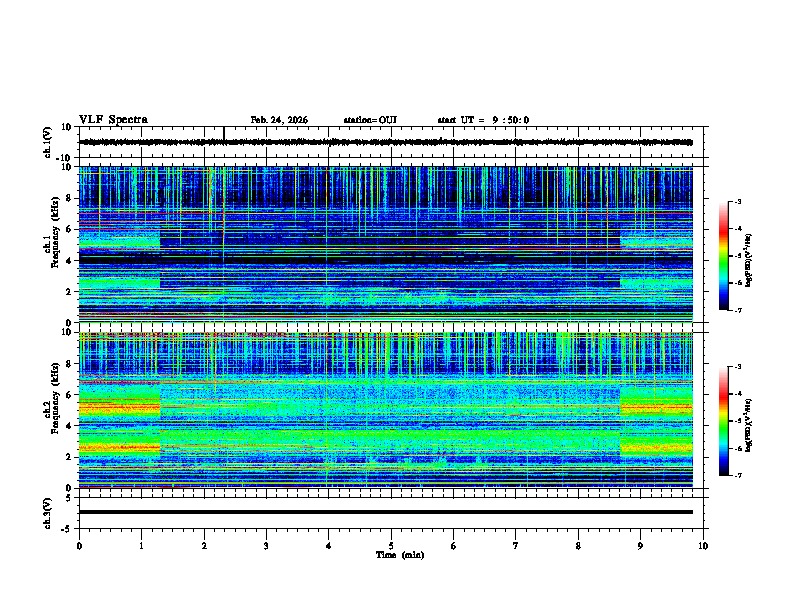Click time axis tick label "8"
The width and height of the screenshot is (792, 612).
(578, 546)
